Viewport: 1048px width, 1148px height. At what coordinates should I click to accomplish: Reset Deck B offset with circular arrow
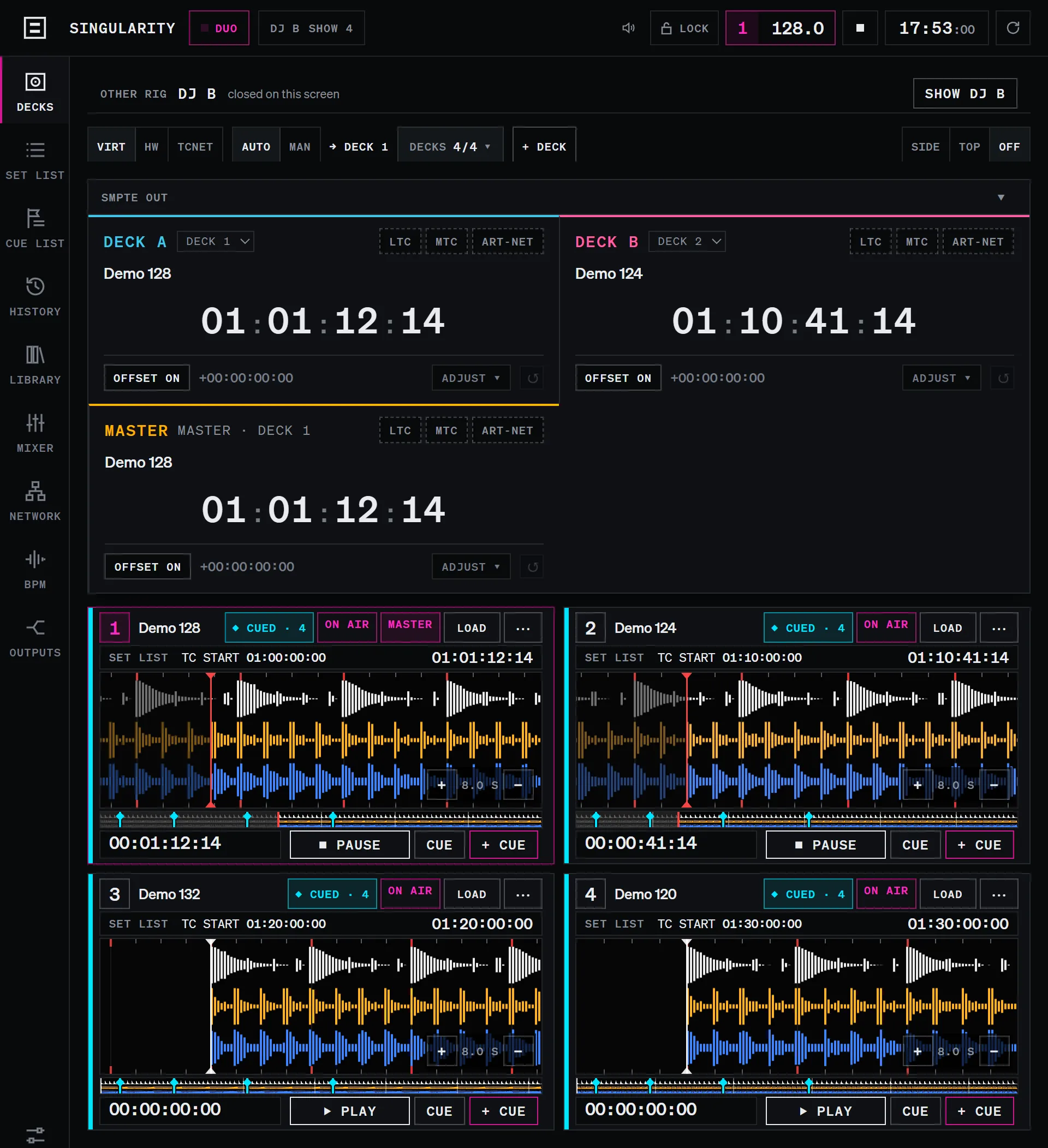(x=1003, y=378)
